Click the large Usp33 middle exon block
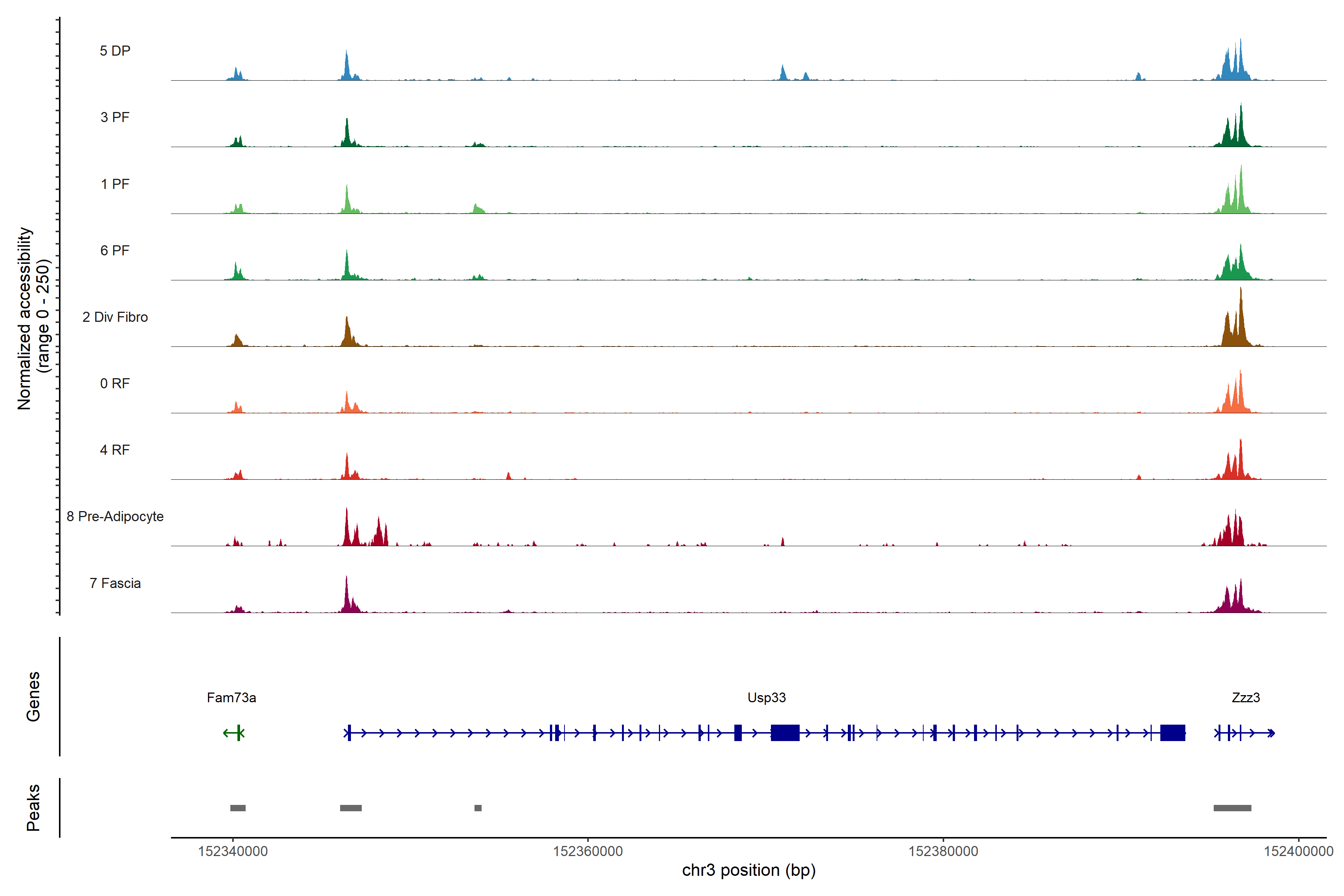Screen dimensions: 1344x896 pos(785,732)
